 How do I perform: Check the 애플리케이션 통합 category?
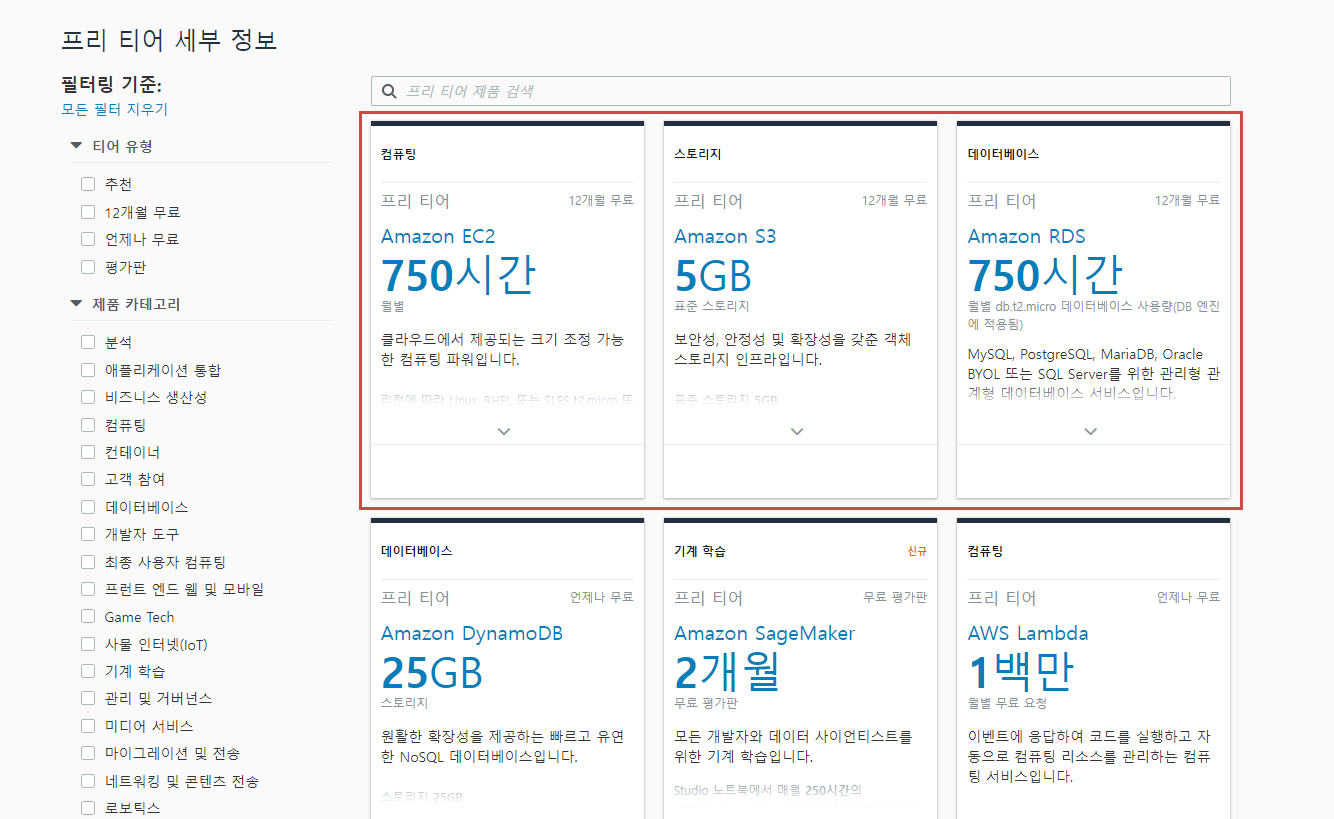pos(88,370)
